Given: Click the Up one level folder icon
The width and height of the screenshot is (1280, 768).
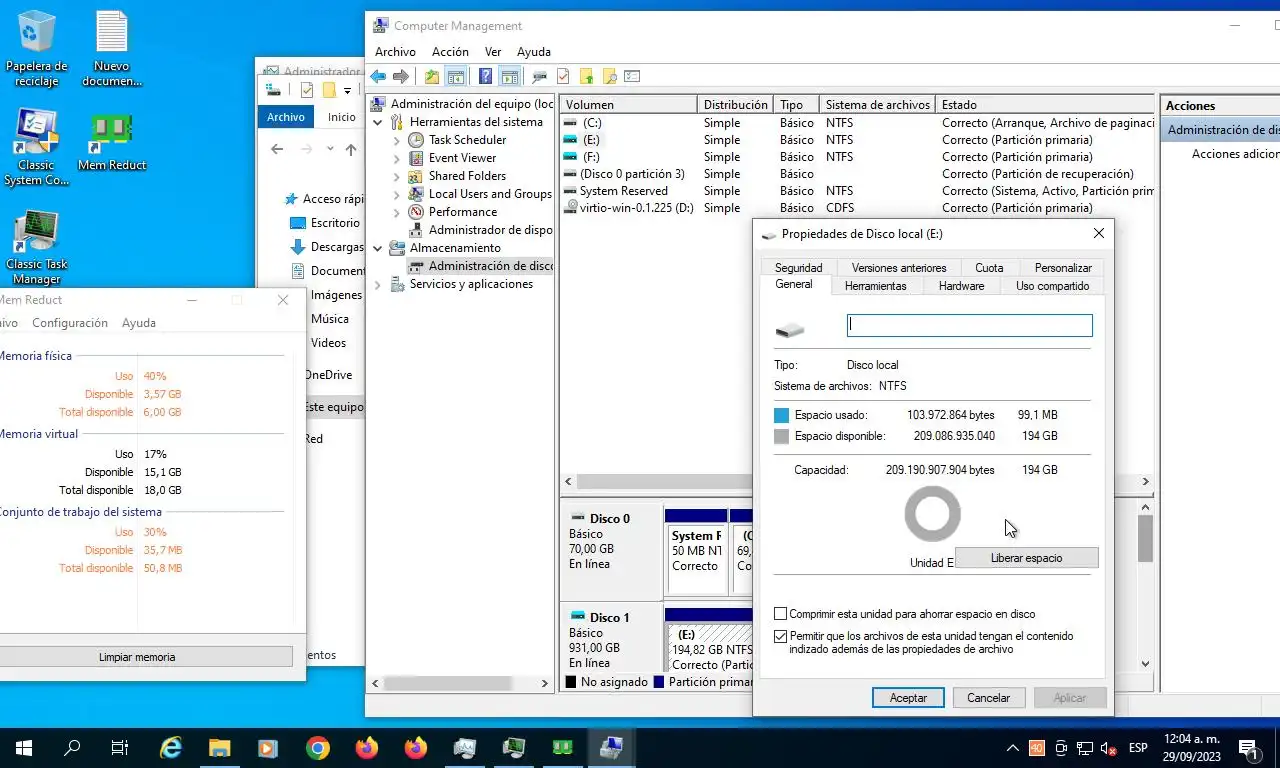Looking at the screenshot, I should [432, 76].
